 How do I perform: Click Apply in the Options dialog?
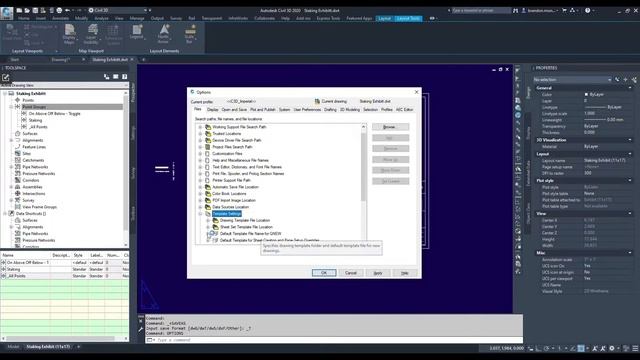tap(378, 273)
